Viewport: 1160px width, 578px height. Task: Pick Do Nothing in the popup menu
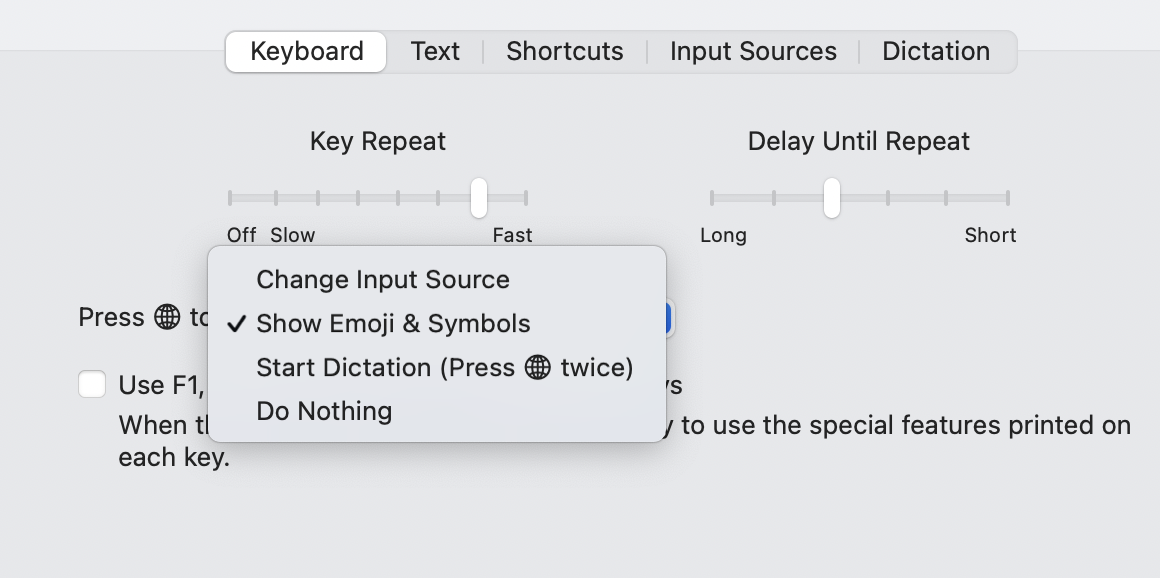pyautogui.click(x=324, y=411)
